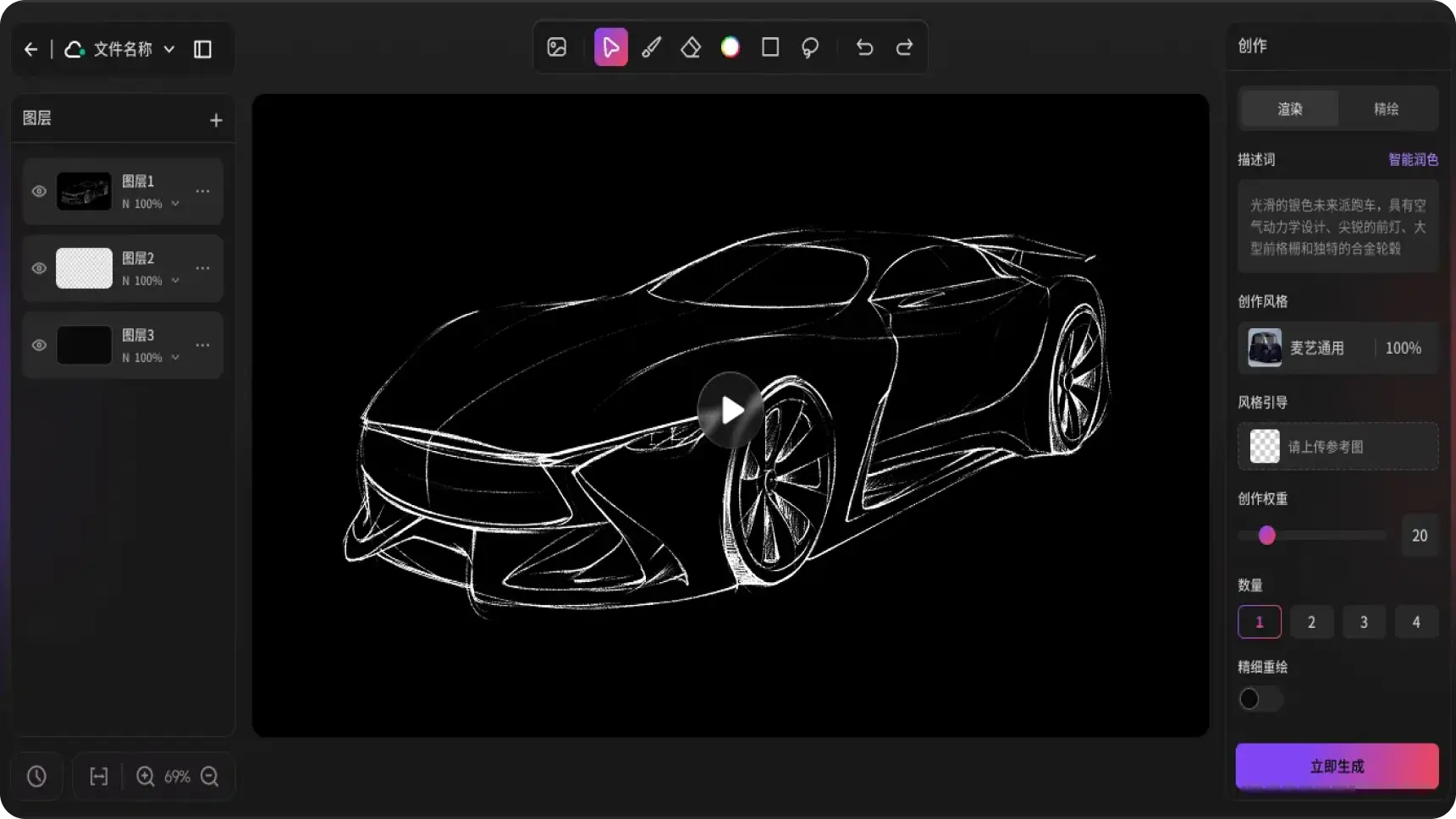Redo the last action

(x=904, y=47)
